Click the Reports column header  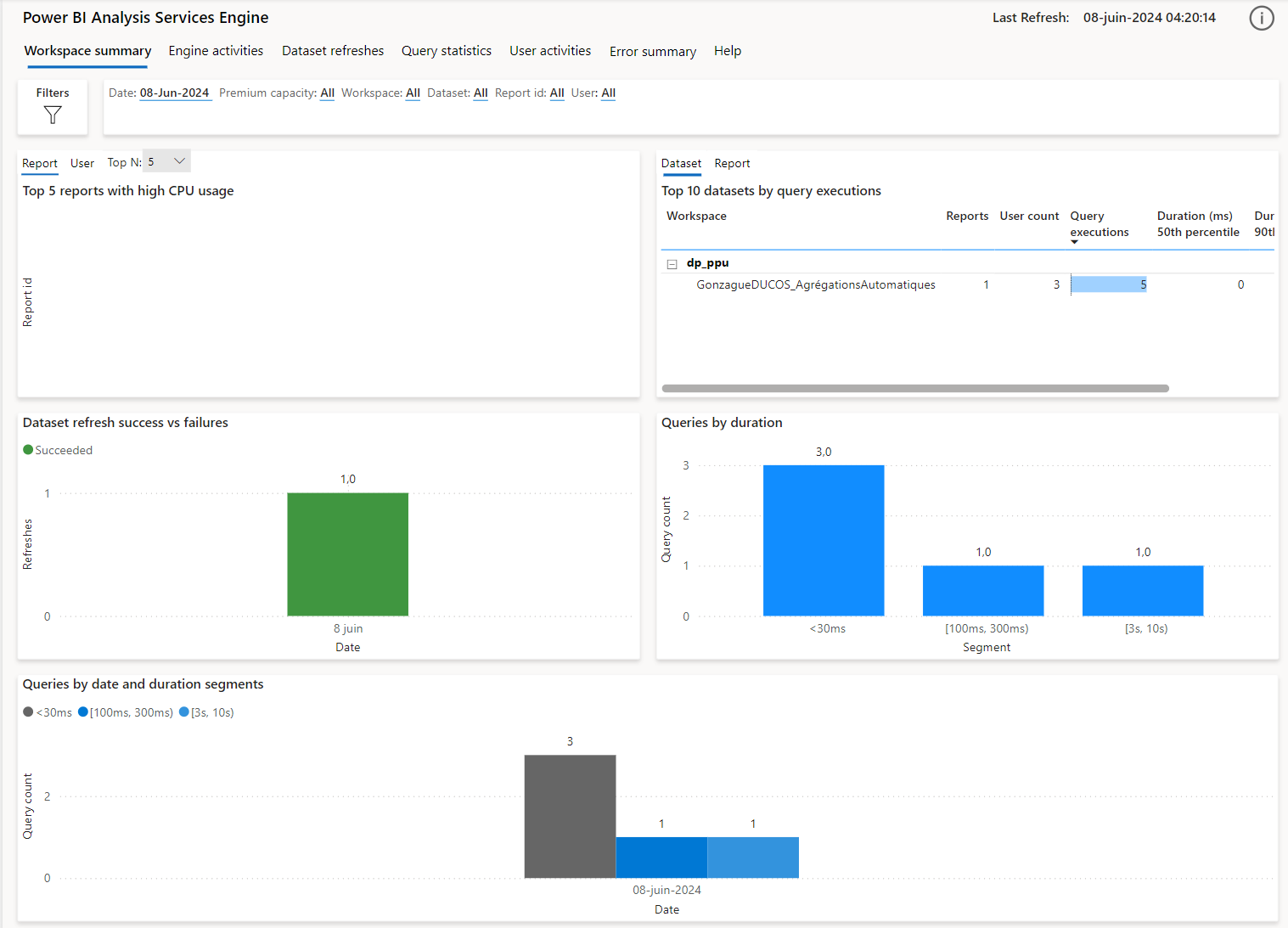click(967, 216)
